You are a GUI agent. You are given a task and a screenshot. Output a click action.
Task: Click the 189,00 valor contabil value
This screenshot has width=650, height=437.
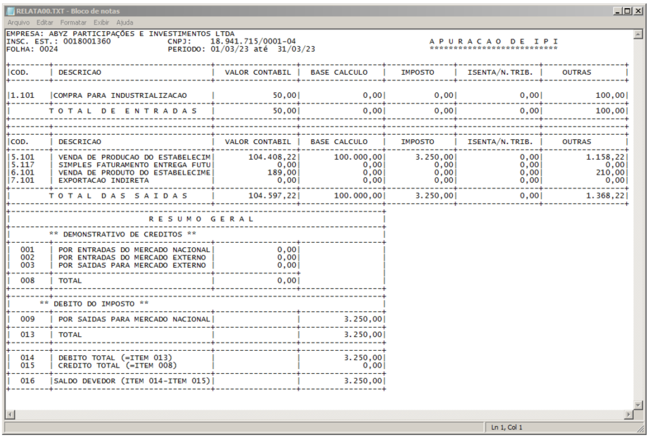(x=282, y=172)
